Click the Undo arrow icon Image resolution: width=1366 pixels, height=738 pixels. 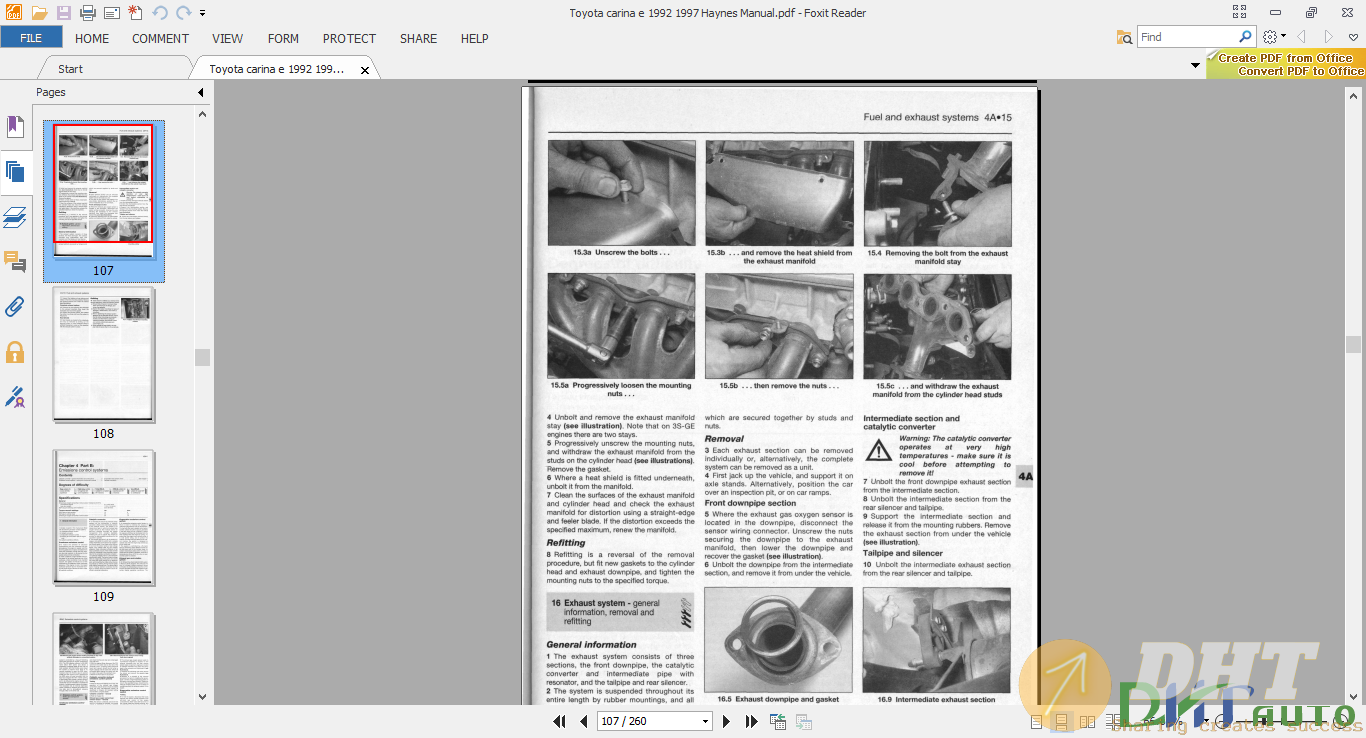click(x=160, y=13)
